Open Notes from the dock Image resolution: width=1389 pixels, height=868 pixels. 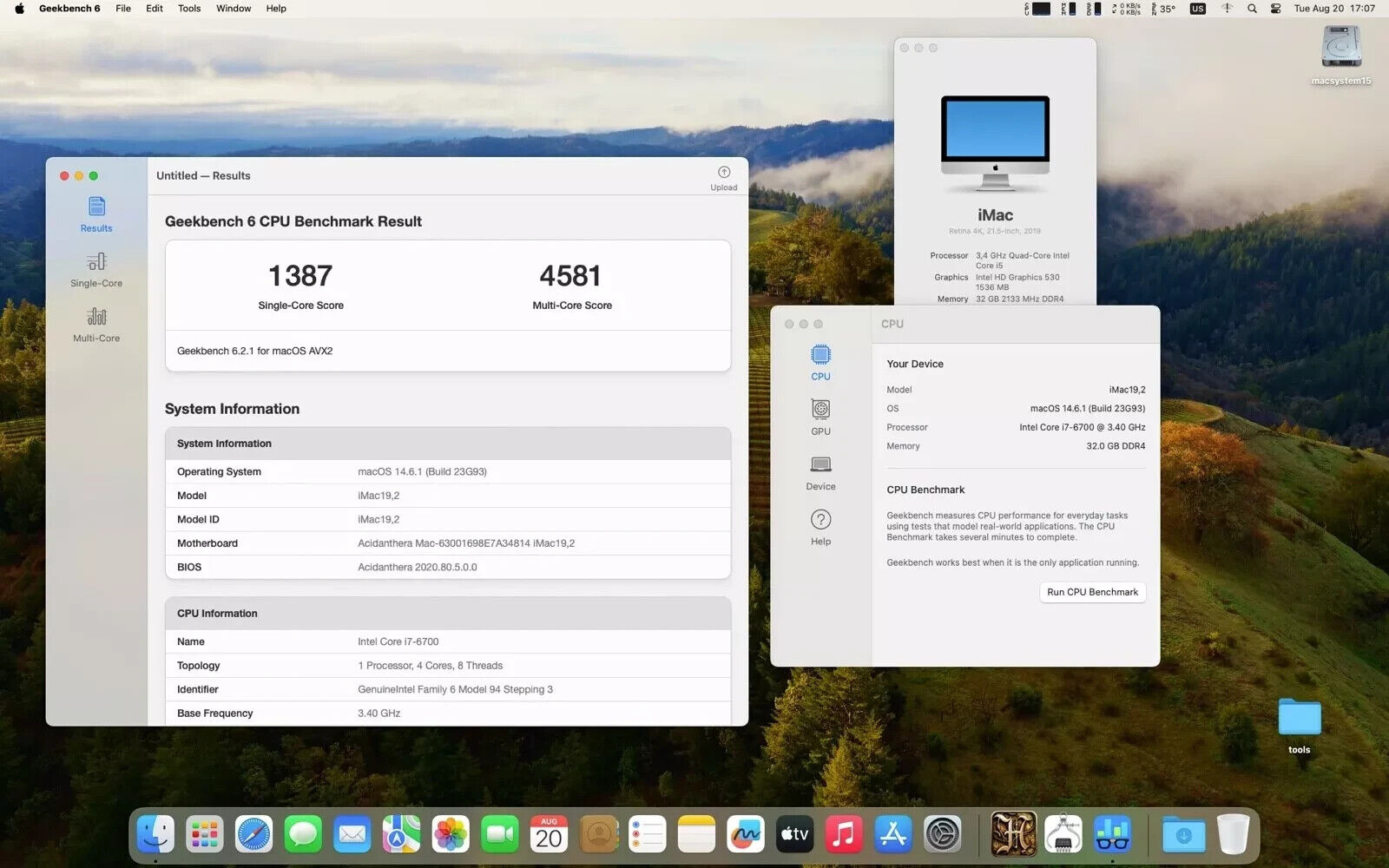point(696,835)
